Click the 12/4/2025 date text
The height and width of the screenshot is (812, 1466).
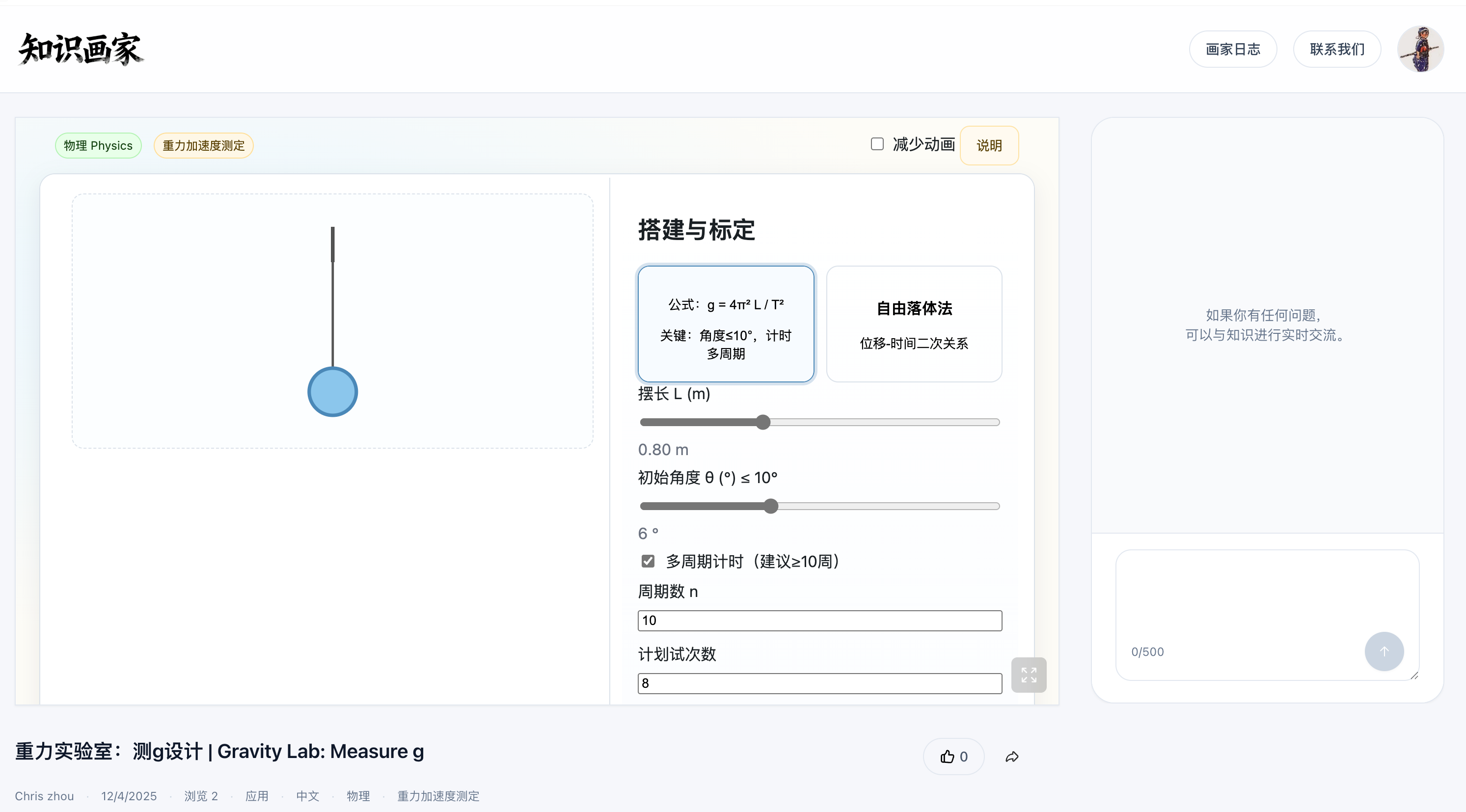[129, 796]
